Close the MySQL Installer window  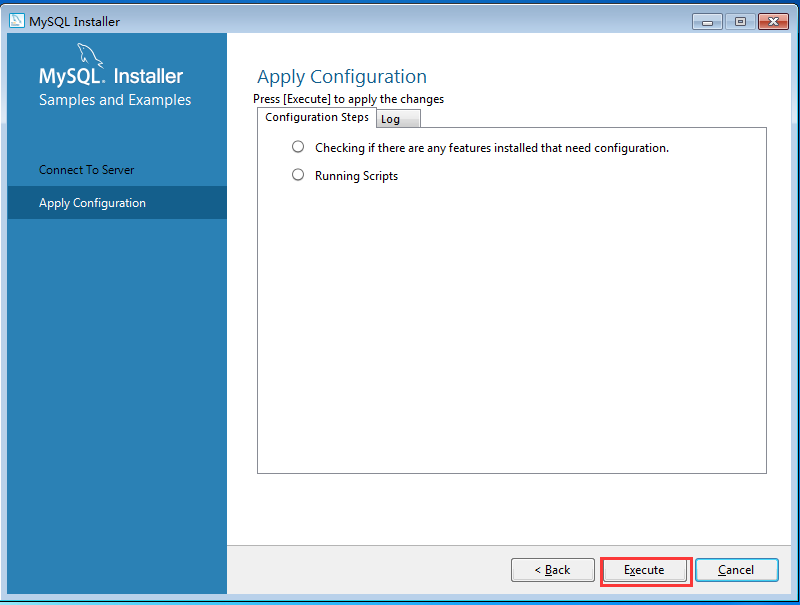coord(773,21)
